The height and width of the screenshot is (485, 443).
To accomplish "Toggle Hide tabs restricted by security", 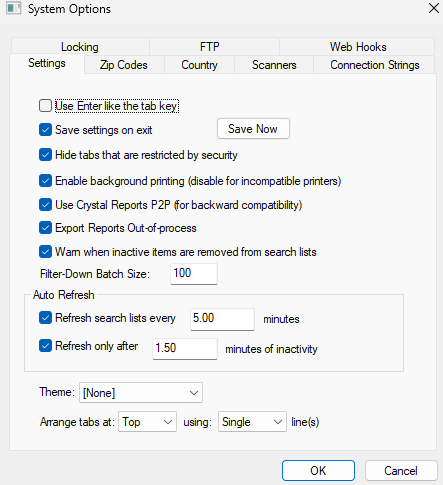I will pos(45,155).
